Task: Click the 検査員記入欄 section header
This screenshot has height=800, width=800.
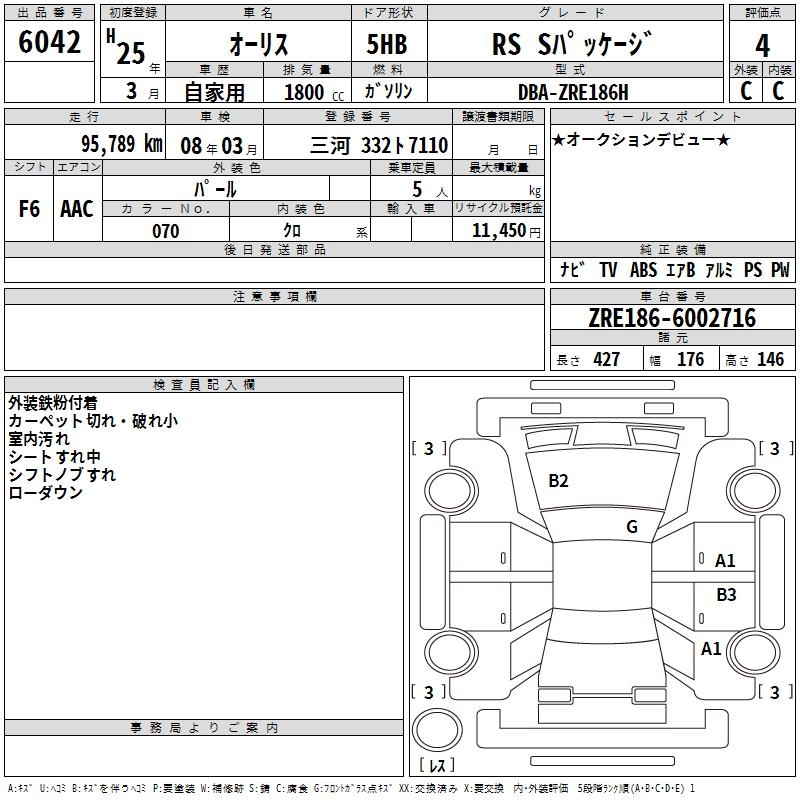Action: tap(204, 385)
